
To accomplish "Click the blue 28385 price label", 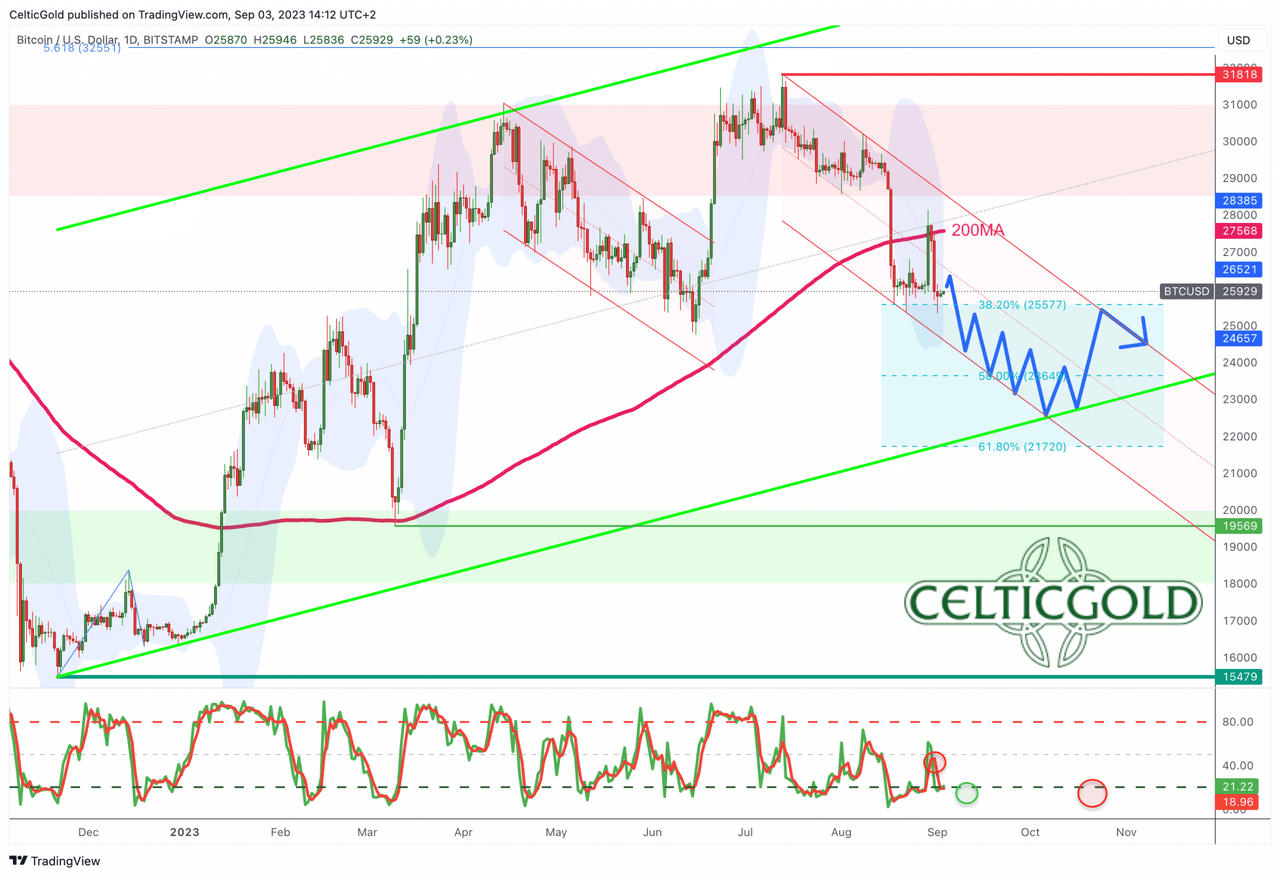I will click(x=1238, y=200).
